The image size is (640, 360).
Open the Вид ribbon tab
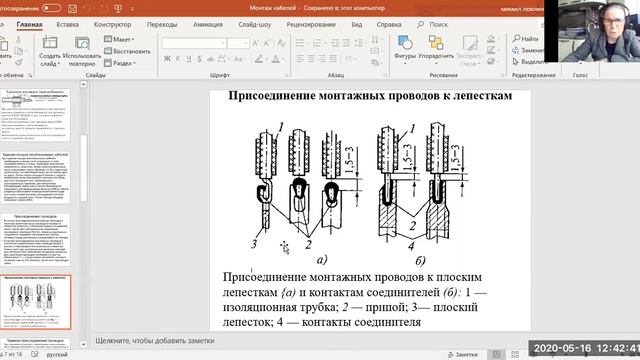coord(357,24)
